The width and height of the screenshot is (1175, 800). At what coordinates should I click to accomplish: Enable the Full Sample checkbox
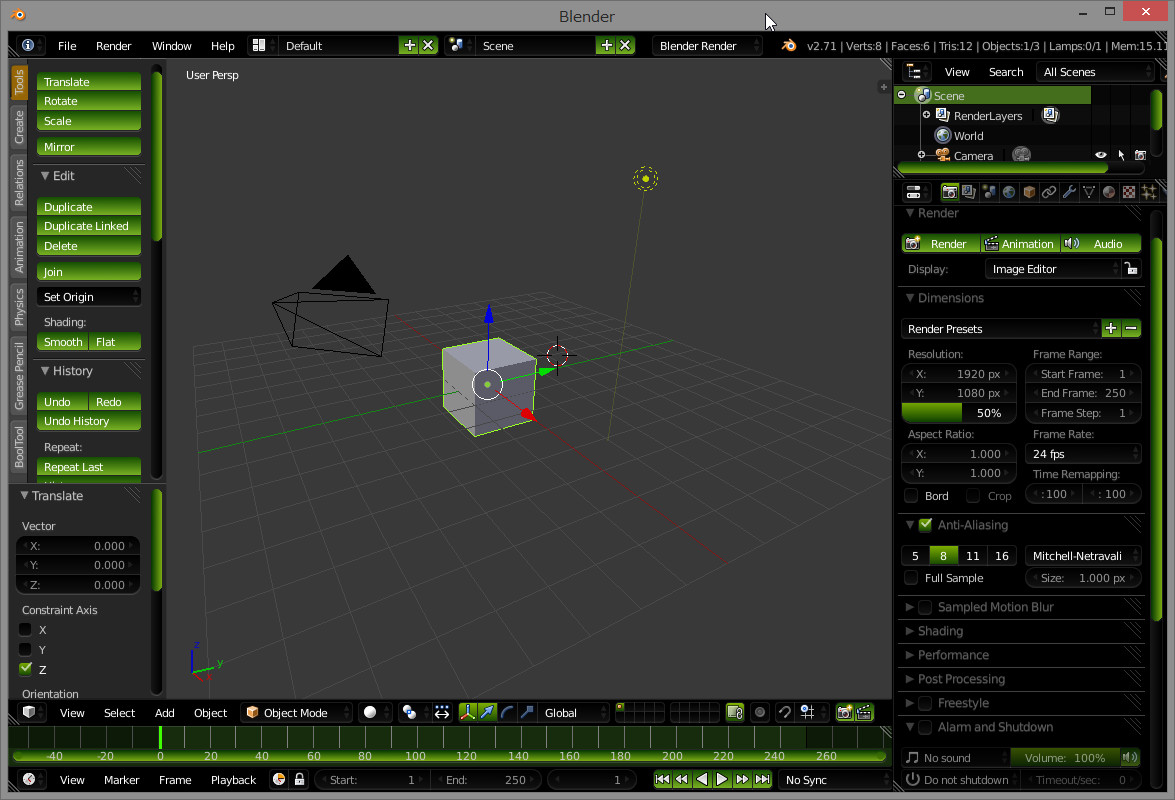pyautogui.click(x=911, y=578)
